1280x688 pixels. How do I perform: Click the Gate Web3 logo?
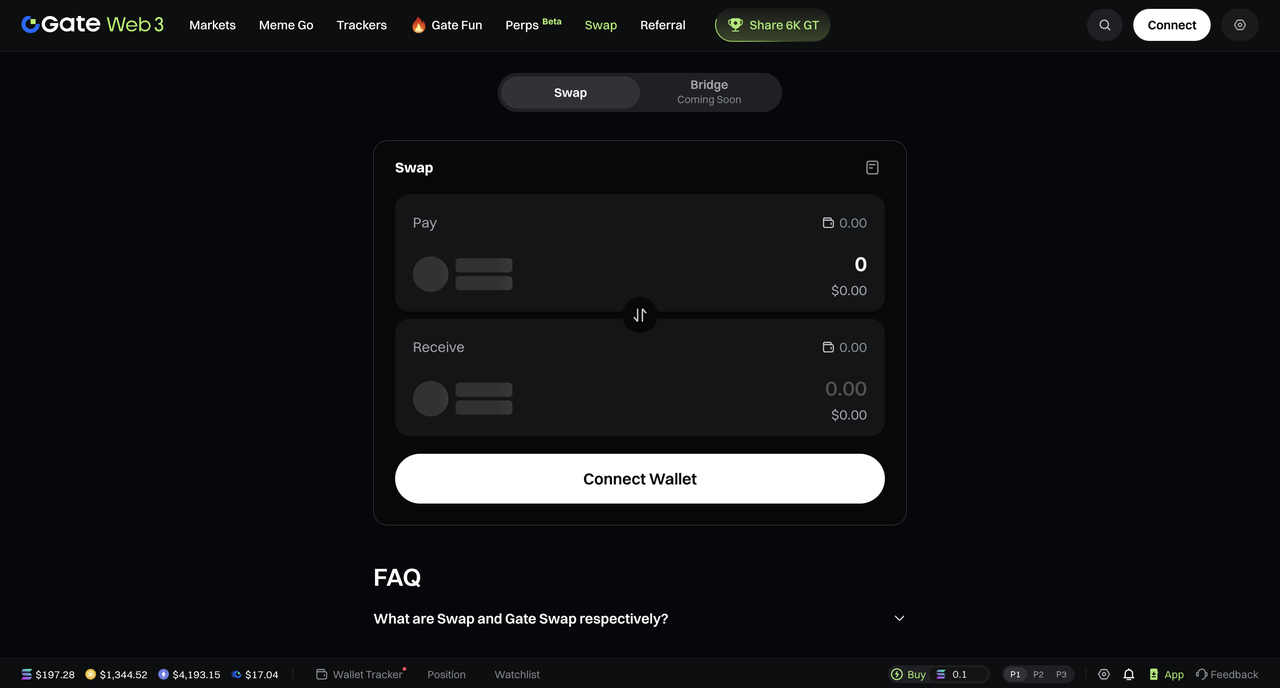pos(92,25)
